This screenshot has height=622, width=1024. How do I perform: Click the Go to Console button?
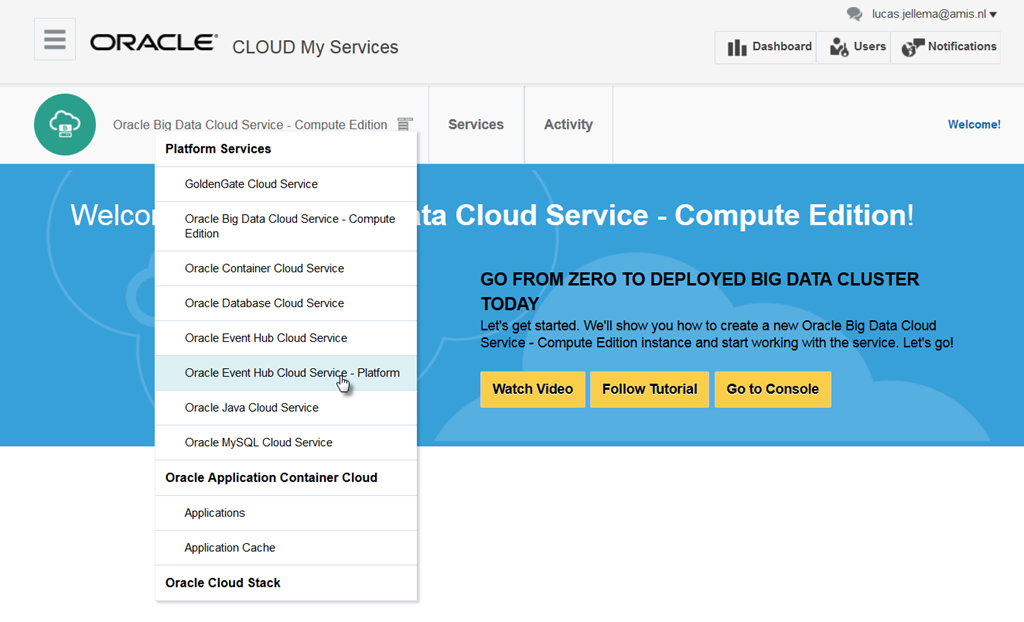(x=772, y=389)
